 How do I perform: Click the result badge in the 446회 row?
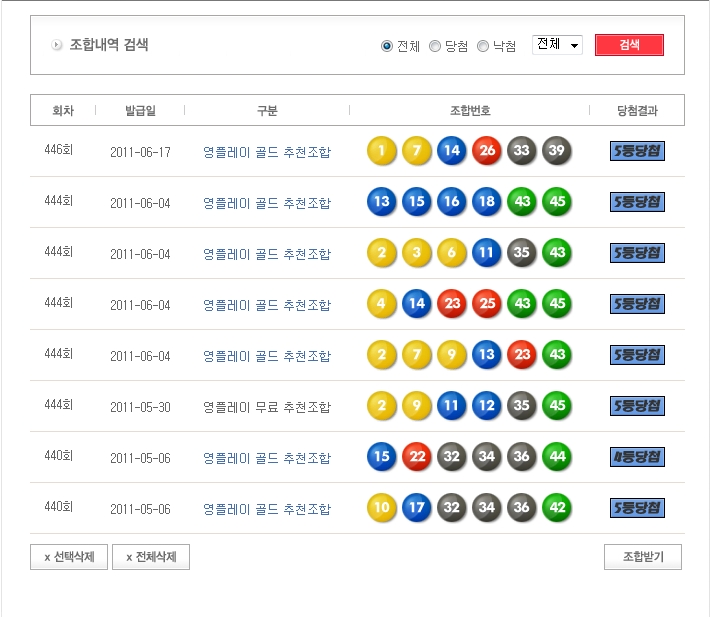click(637, 151)
